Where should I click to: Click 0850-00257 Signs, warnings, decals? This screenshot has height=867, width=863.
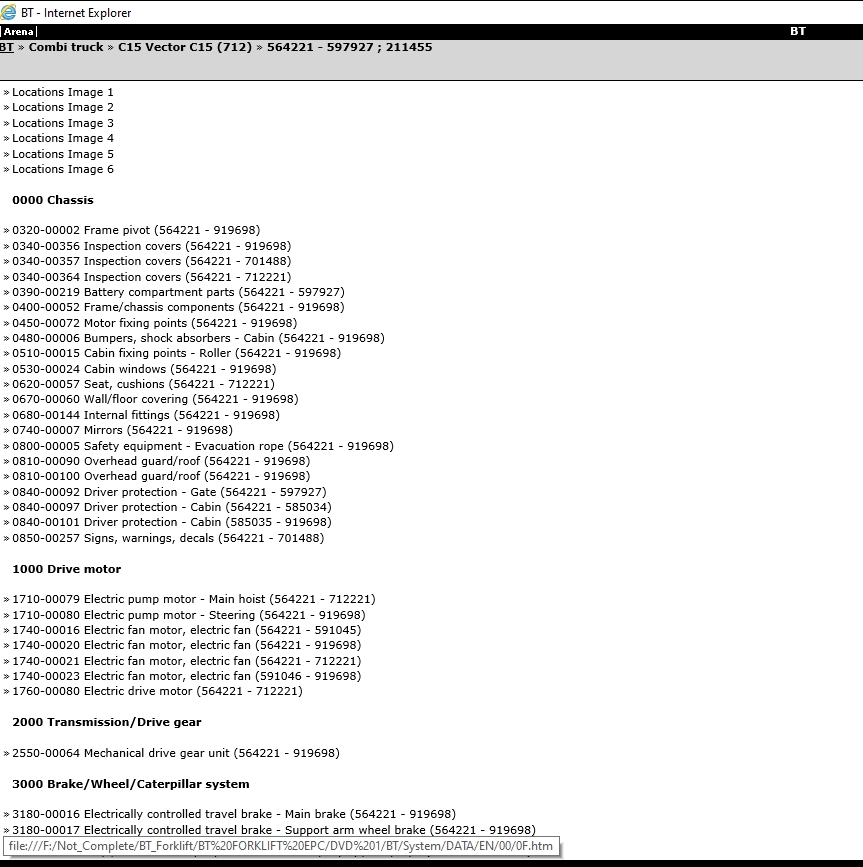(168, 538)
